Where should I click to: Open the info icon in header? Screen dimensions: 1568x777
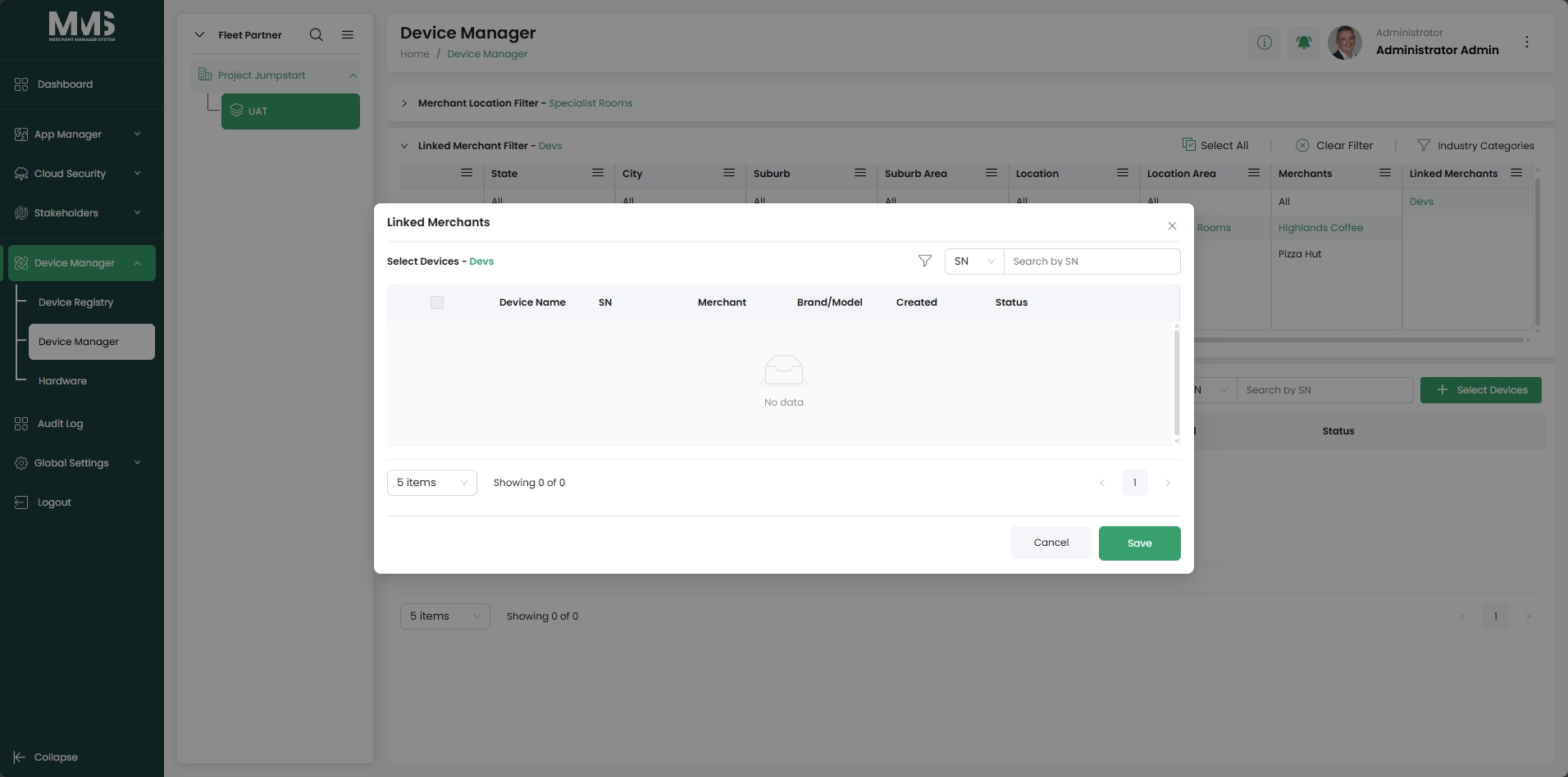[x=1265, y=42]
